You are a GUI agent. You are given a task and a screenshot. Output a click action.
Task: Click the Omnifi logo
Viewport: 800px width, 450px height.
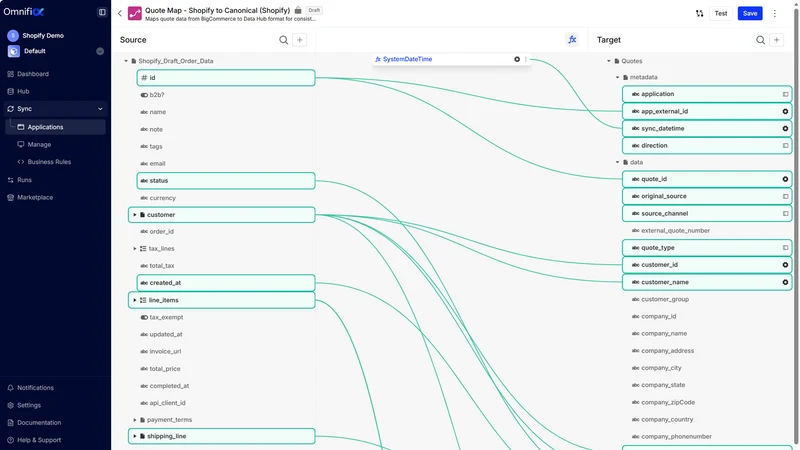click(24, 12)
